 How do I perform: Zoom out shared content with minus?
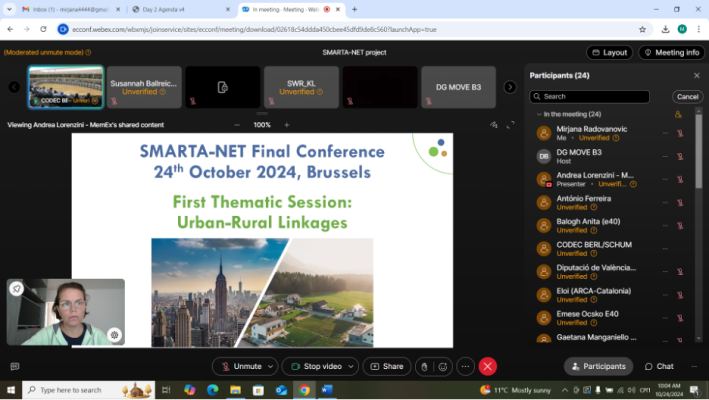pos(237,125)
